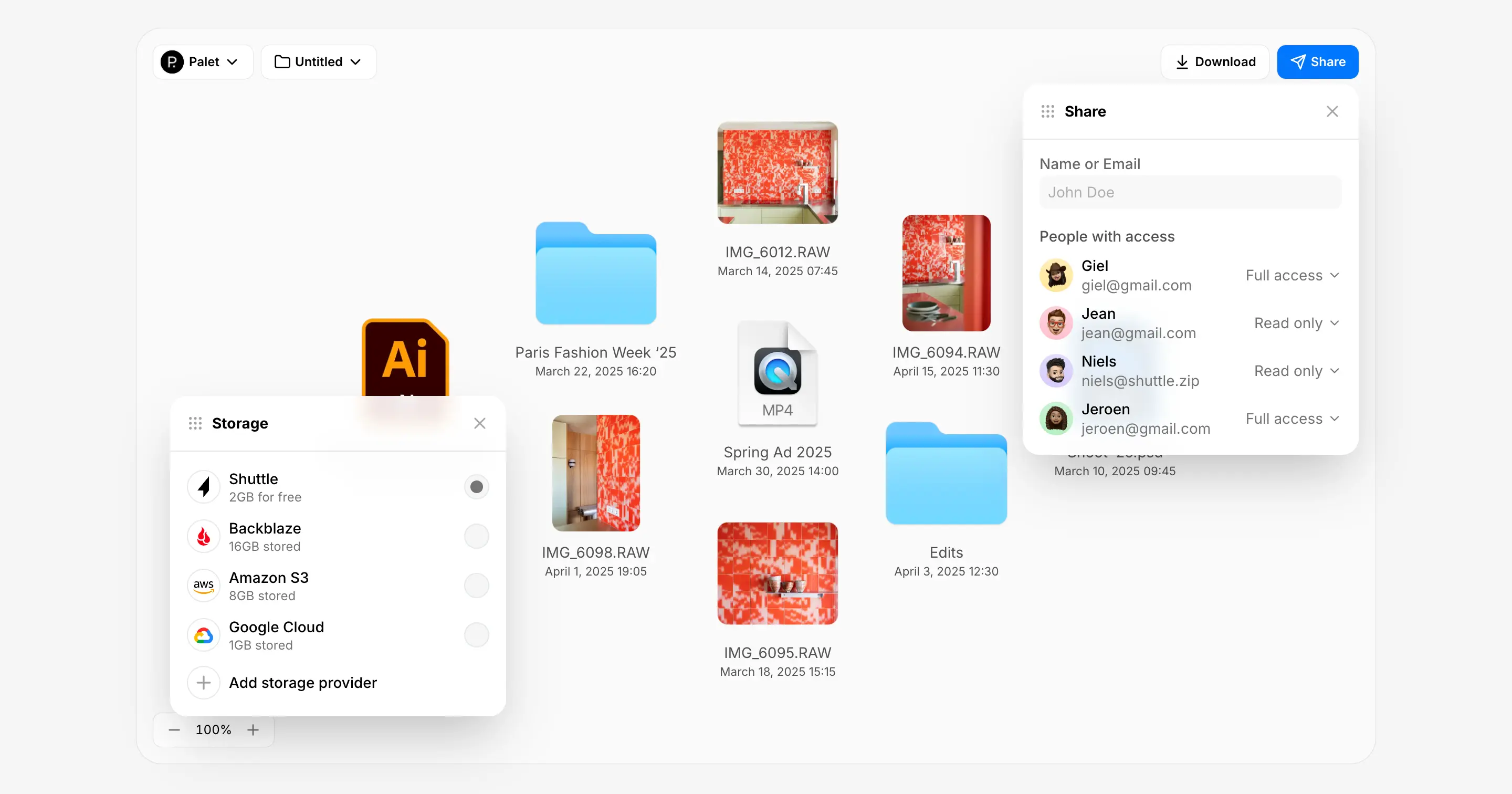Select the Shuttle storage radio button
Viewport: 1512px width, 794px height.
[x=477, y=487]
